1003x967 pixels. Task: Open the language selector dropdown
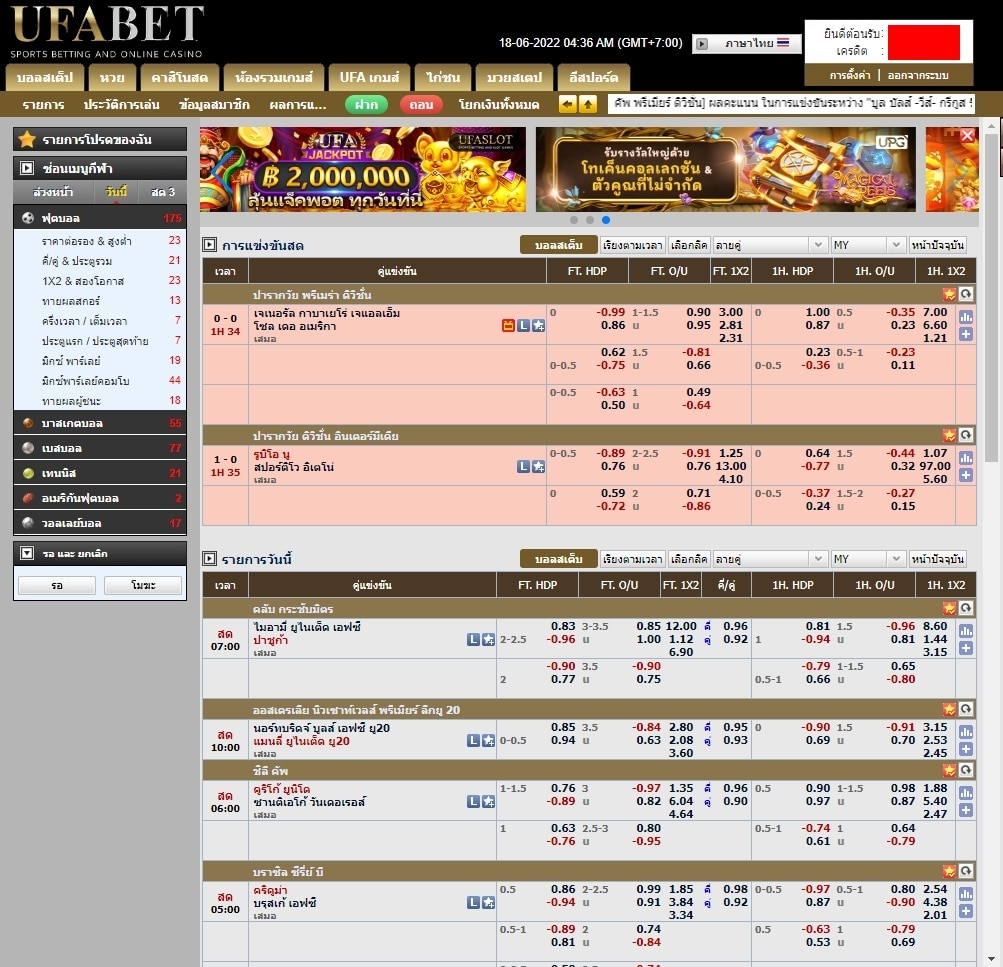[746, 44]
